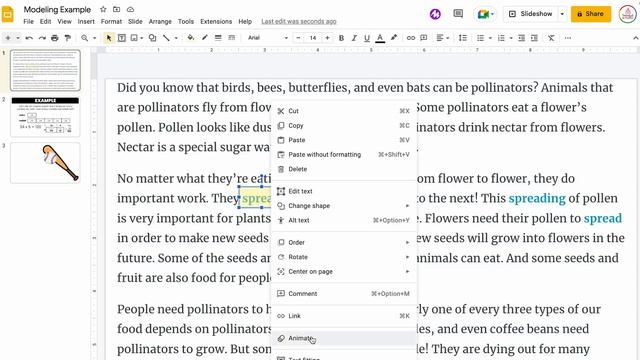The height and width of the screenshot is (360, 640).
Task: Open the Slideshow options dropdown arrow
Action: (x=562, y=14)
